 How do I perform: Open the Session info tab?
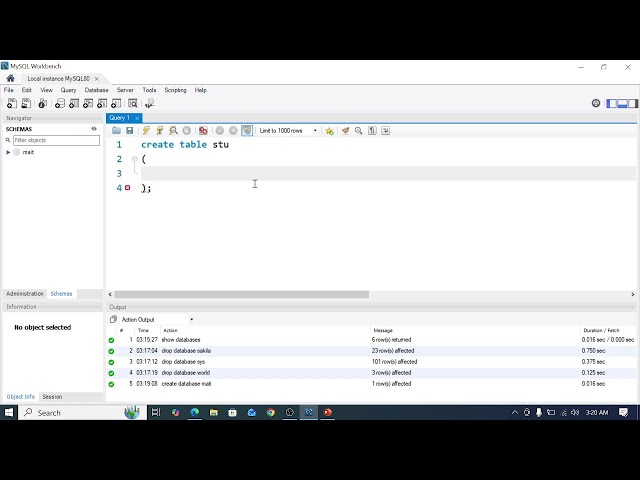click(52, 397)
